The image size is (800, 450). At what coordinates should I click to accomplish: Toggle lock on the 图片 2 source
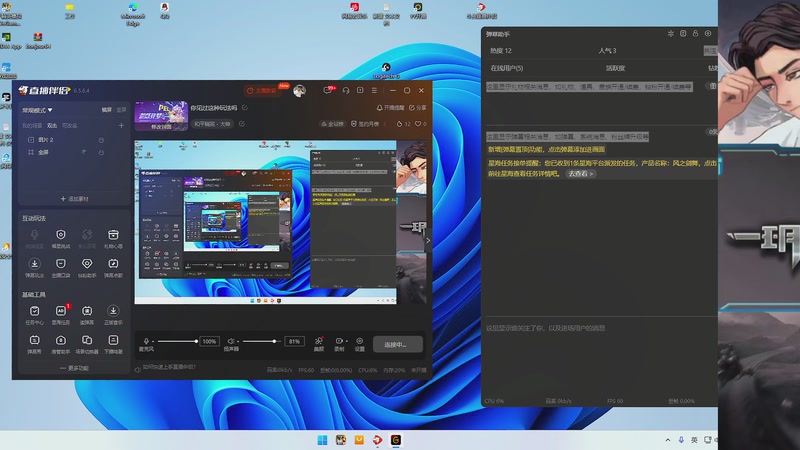tap(101, 140)
